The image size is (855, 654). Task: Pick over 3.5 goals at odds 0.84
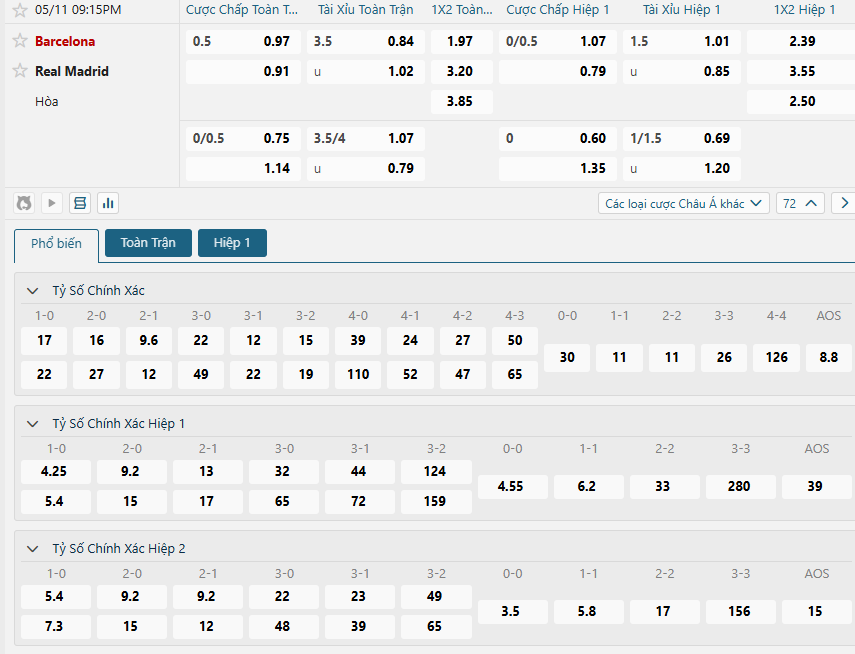[x=365, y=41]
